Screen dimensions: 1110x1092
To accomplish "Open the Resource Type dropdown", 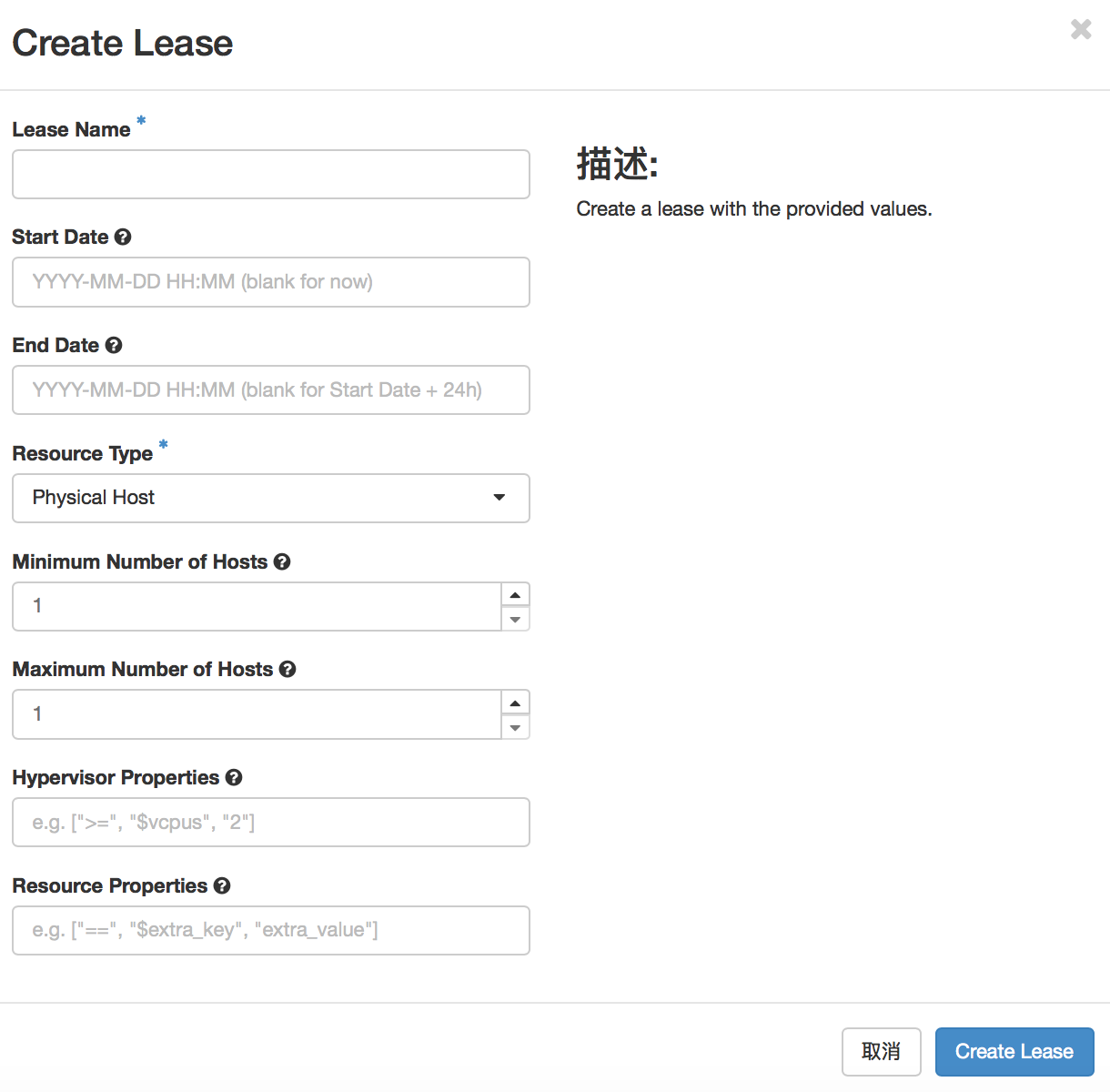I will 271,498.
